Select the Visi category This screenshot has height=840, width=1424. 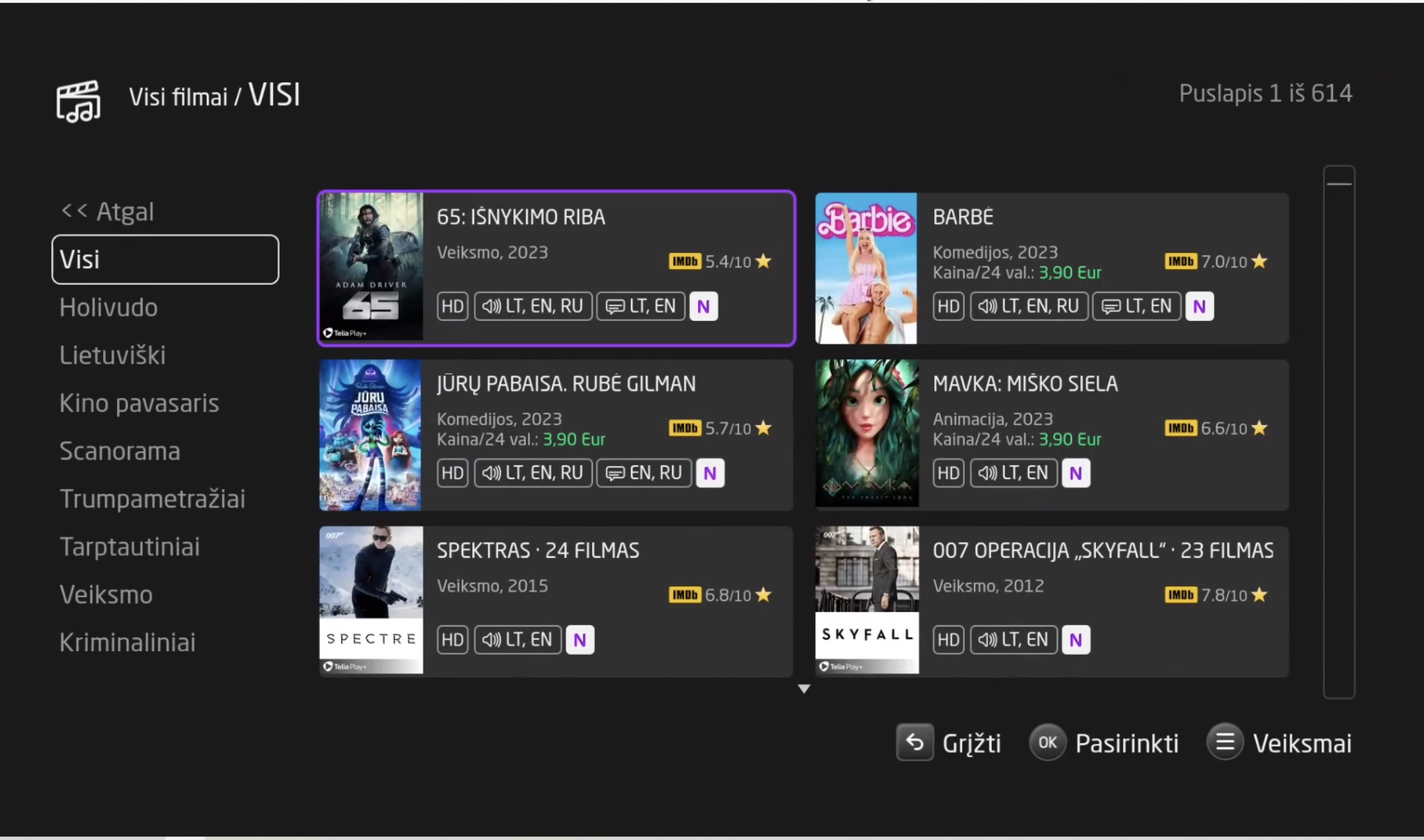[x=165, y=259]
